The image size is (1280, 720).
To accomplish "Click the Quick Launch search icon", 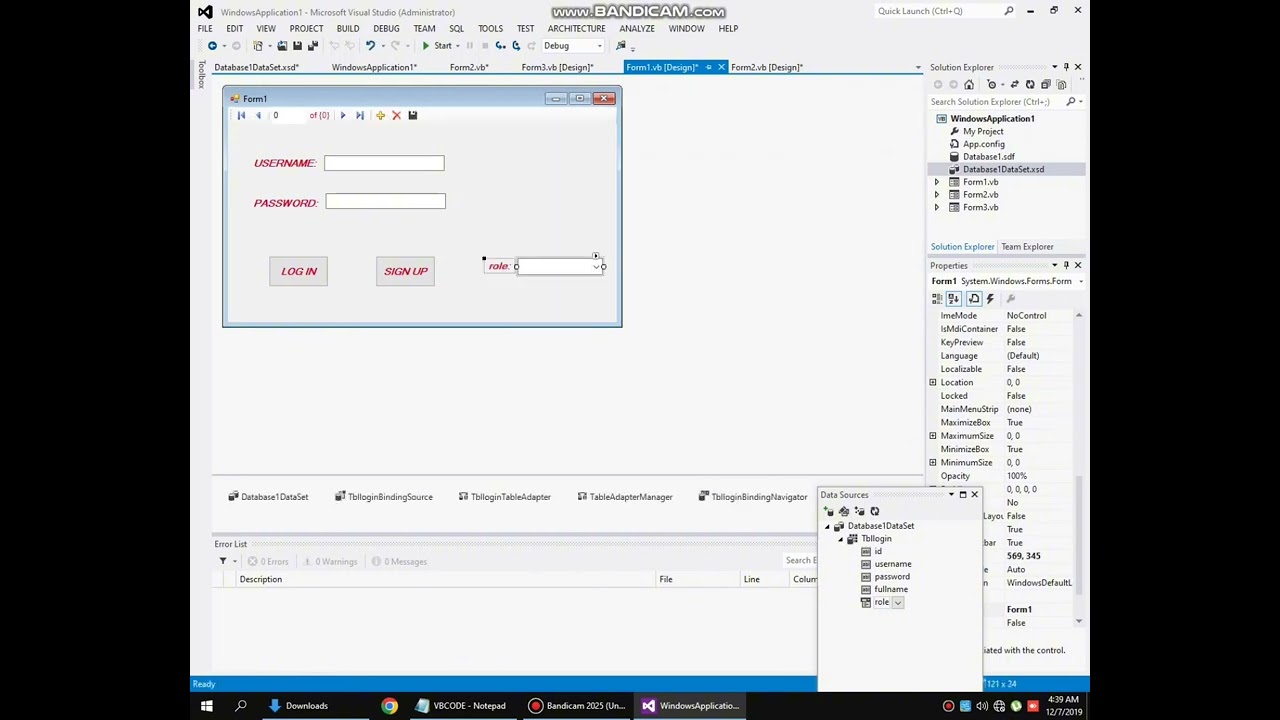I will tap(1008, 11).
